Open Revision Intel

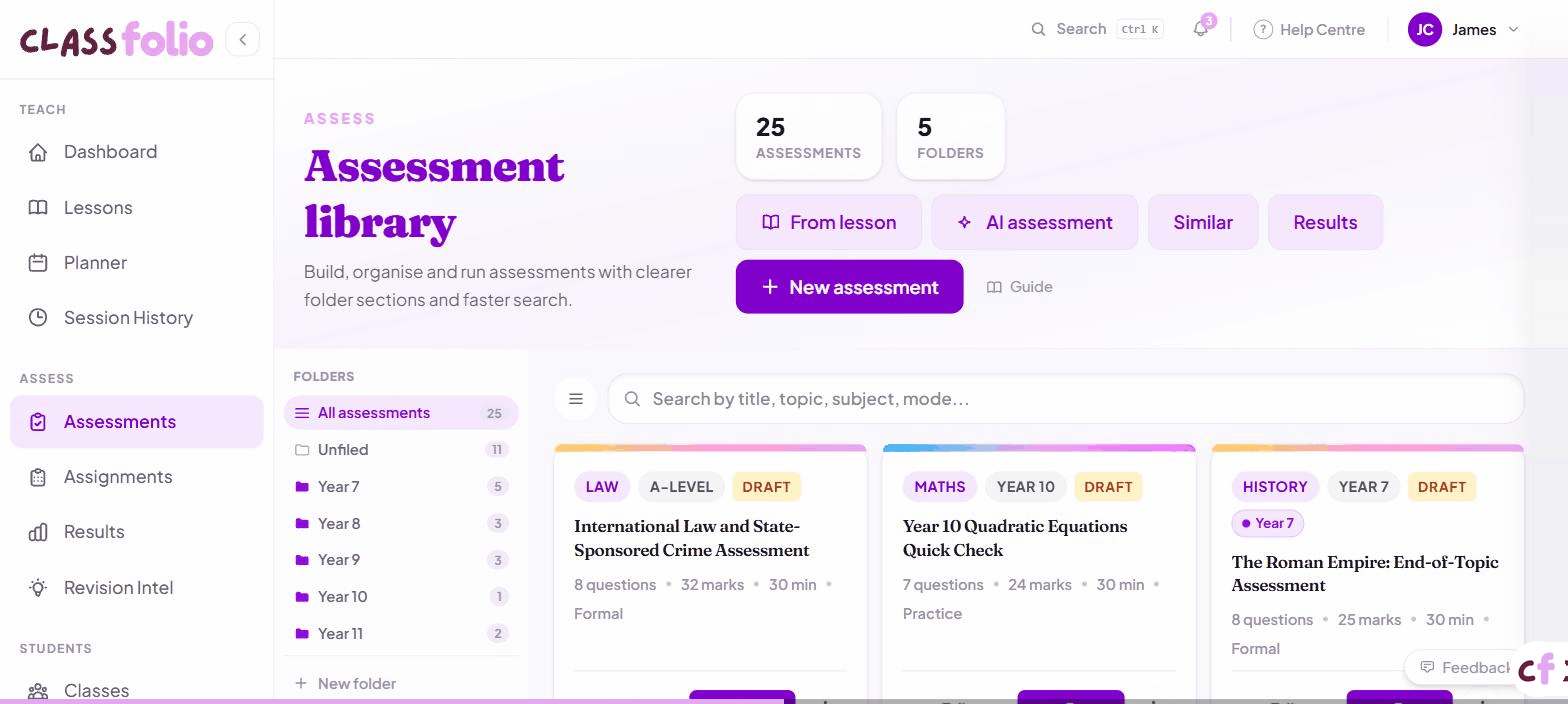pos(137,588)
